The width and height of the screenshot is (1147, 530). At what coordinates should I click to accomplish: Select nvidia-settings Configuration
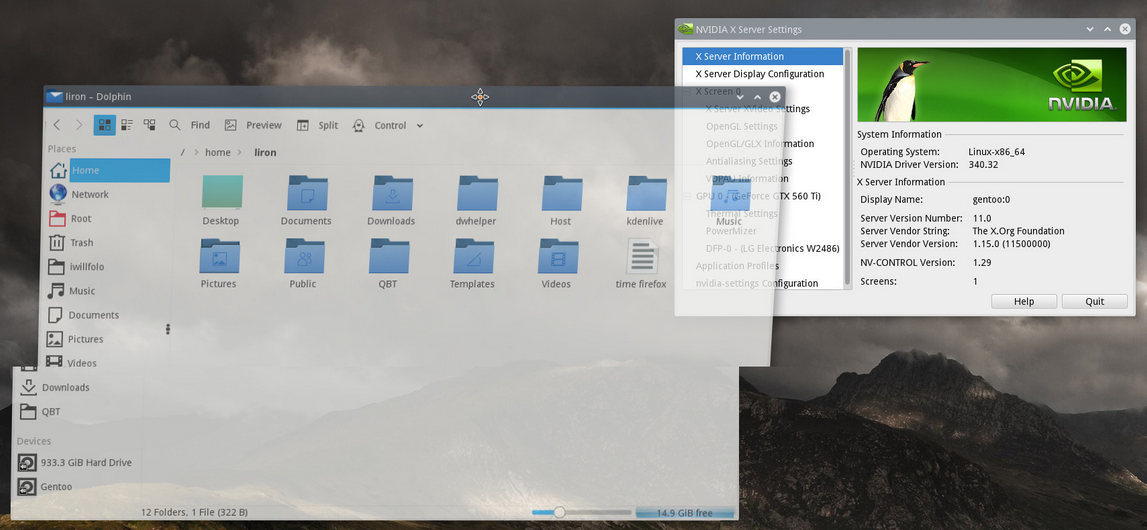click(756, 284)
